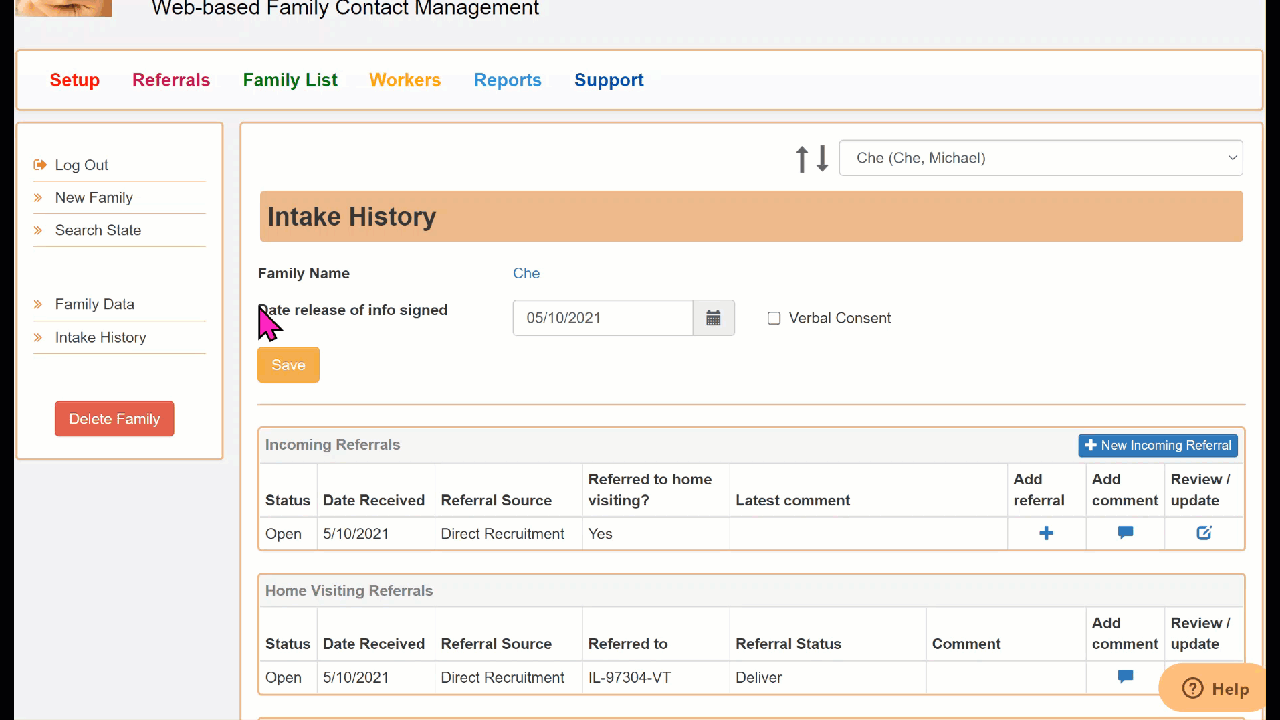Click the Referral Status column header
1280x720 pixels.
(788, 644)
